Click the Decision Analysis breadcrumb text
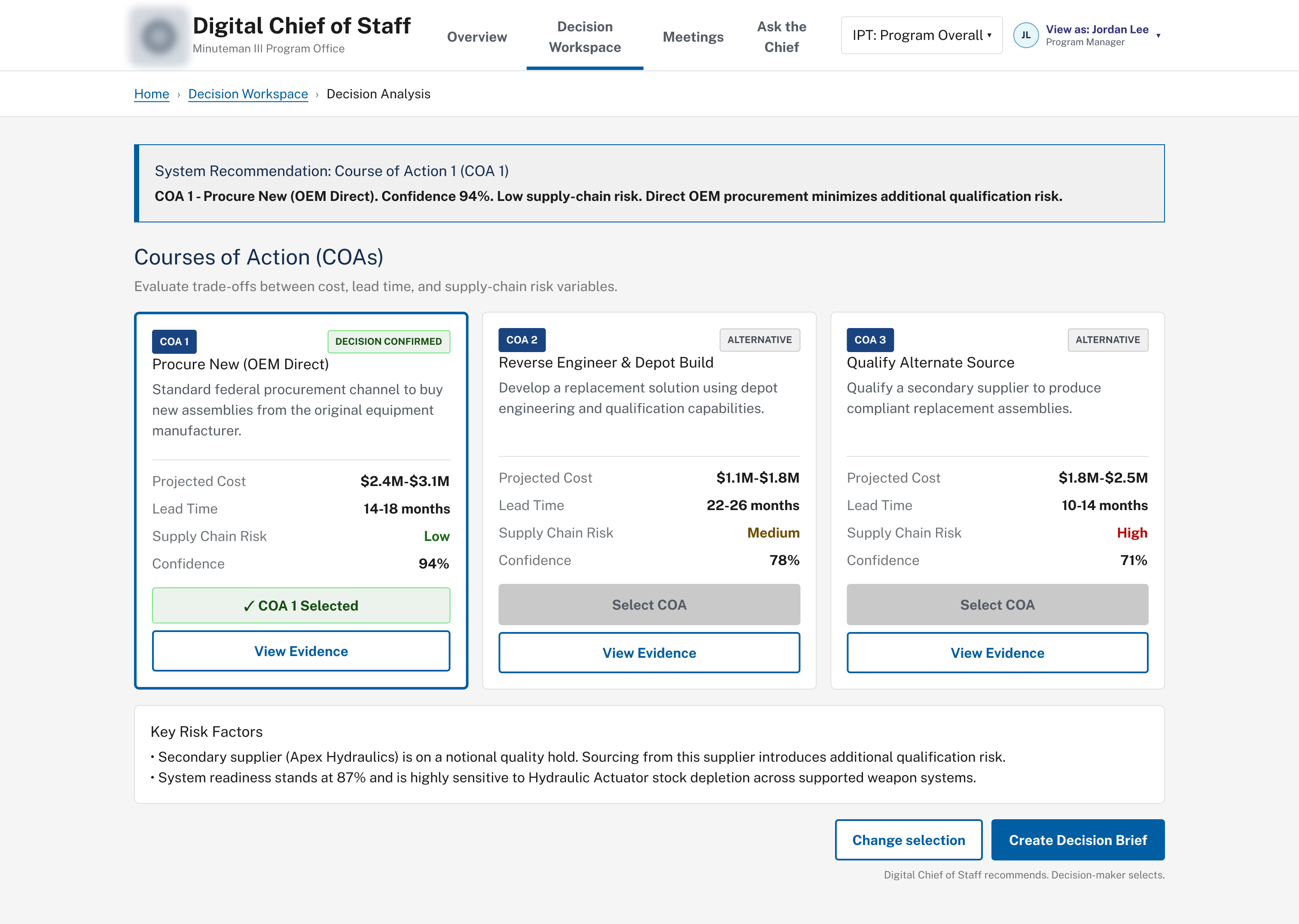Image resolution: width=1299 pixels, height=924 pixels. coord(378,94)
